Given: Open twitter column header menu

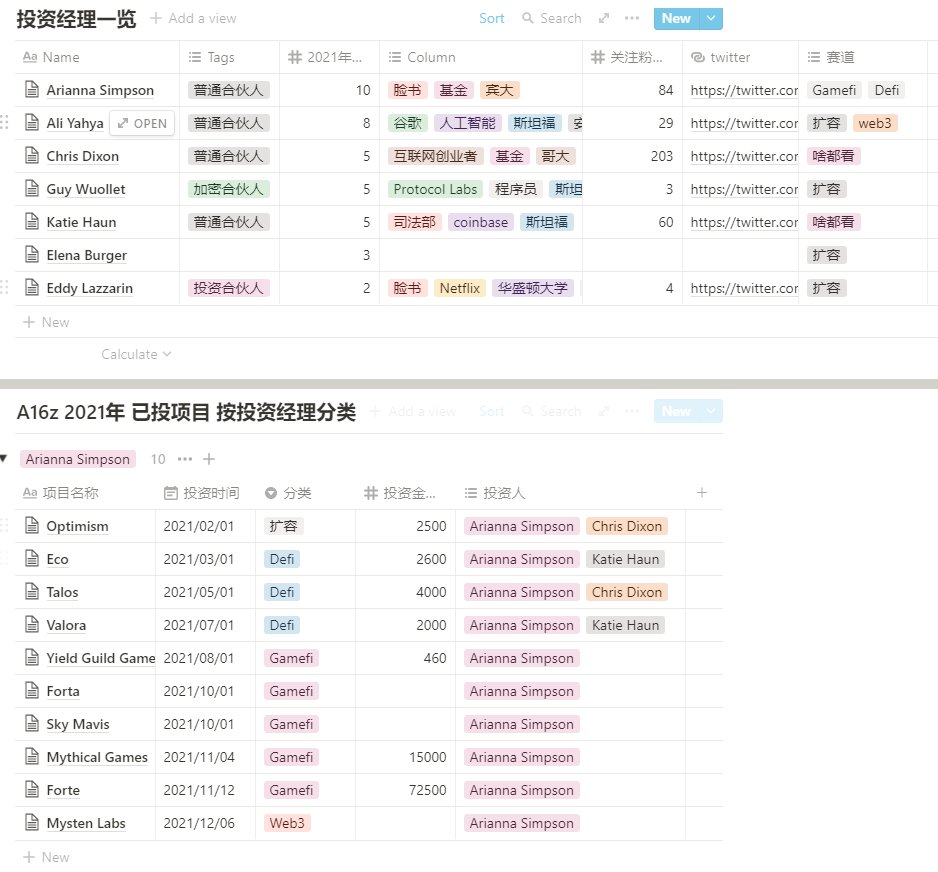Looking at the screenshot, I should pos(741,57).
